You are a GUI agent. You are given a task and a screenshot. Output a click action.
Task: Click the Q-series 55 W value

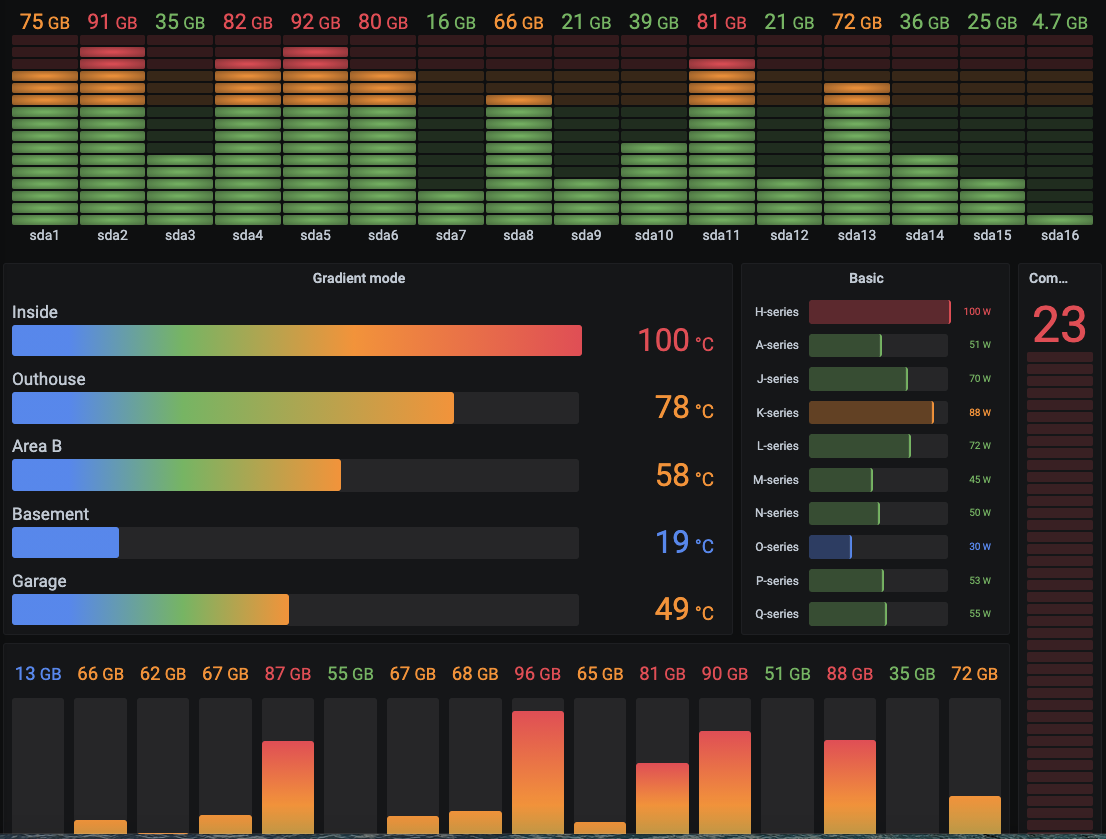pos(979,614)
